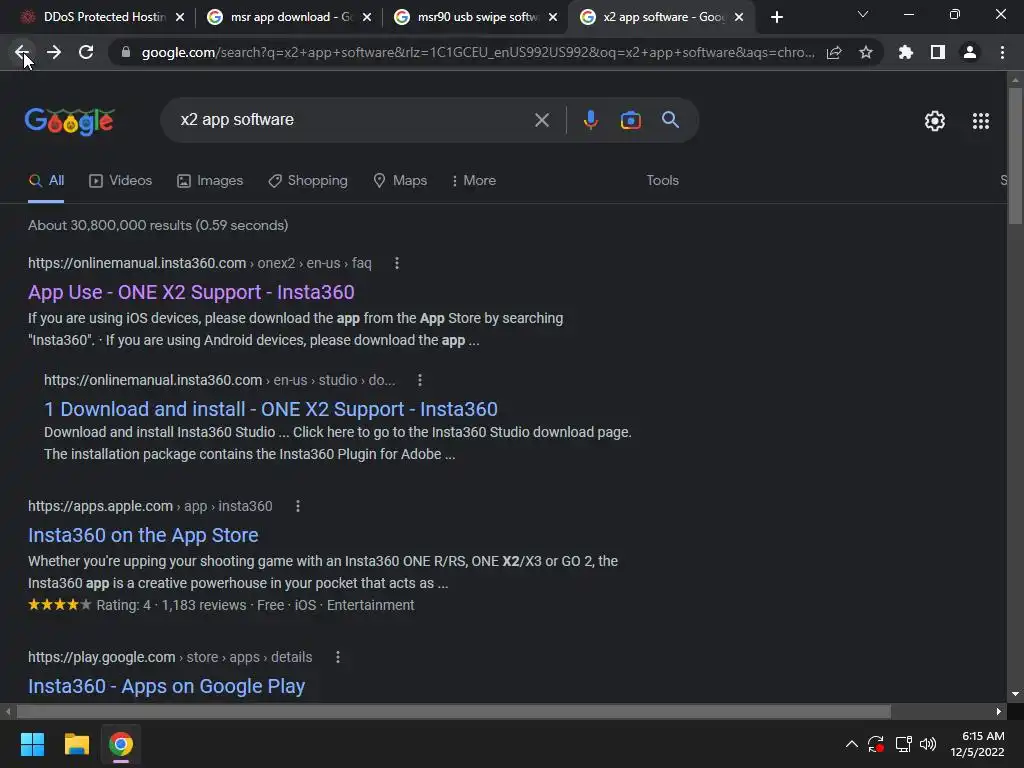The height and width of the screenshot is (768, 1024).
Task: Submit search with the magnifier icon
Action: (x=671, y=120)
